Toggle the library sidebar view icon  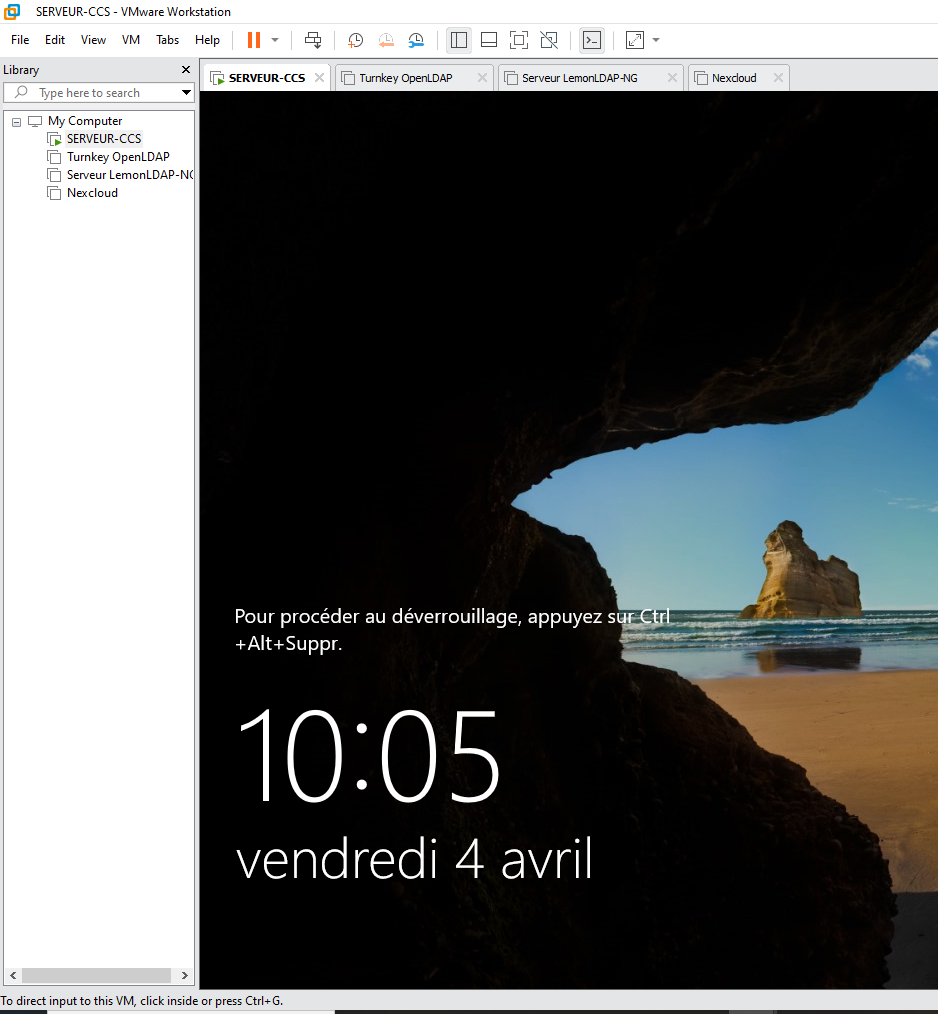pos(459,40)
